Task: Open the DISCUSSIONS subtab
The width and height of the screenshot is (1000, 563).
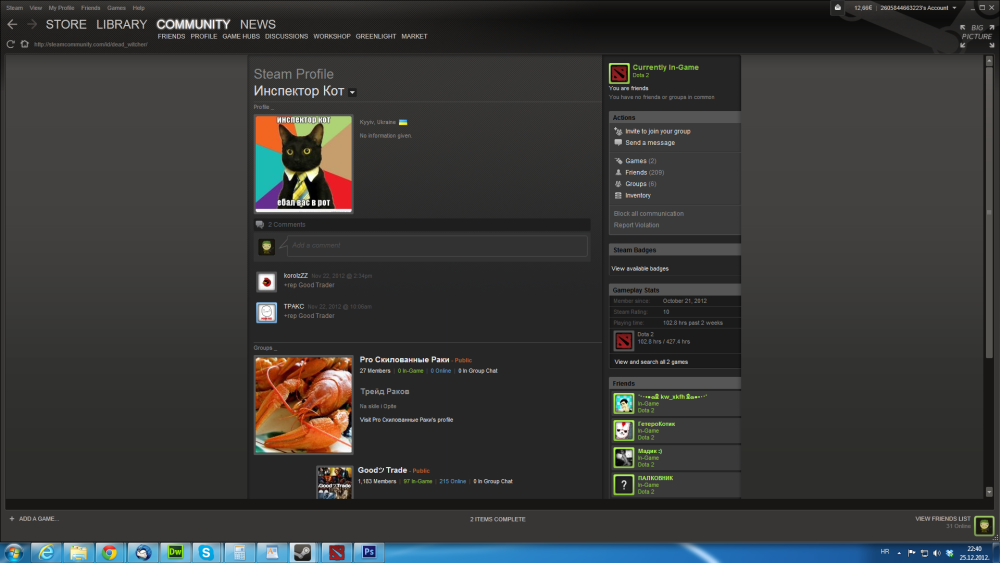Action: pos(286,36)
